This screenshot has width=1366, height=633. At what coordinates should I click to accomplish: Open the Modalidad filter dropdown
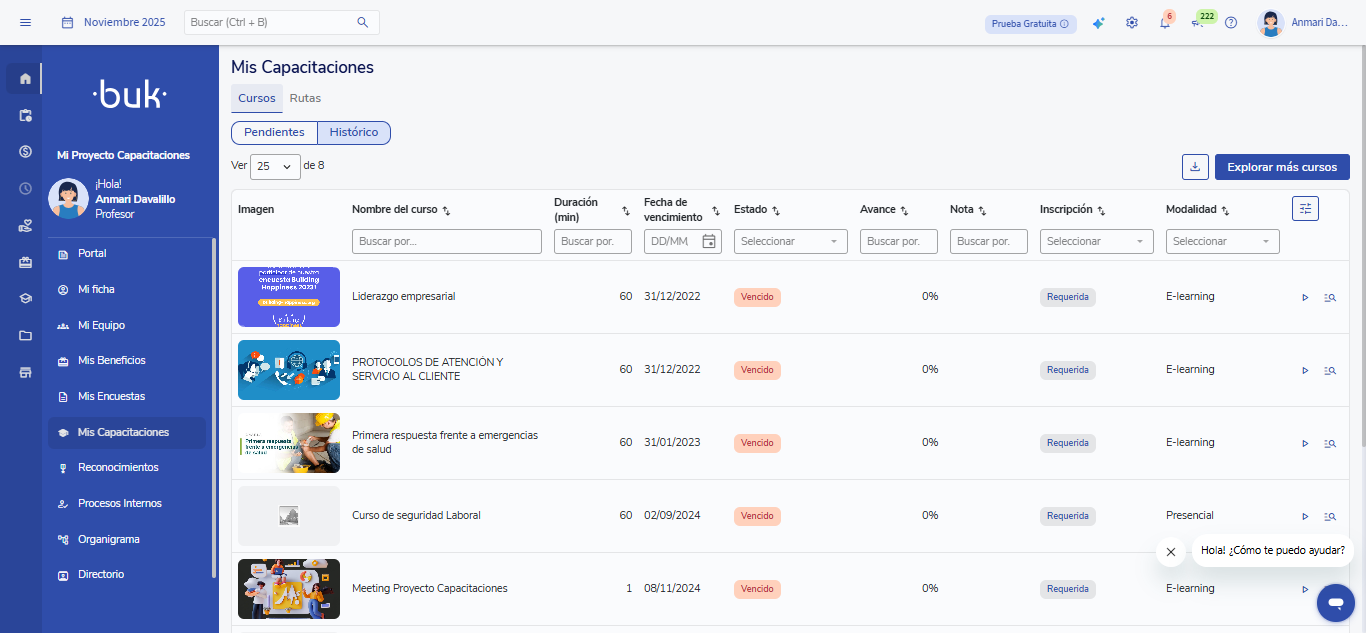pos(1222,241)
